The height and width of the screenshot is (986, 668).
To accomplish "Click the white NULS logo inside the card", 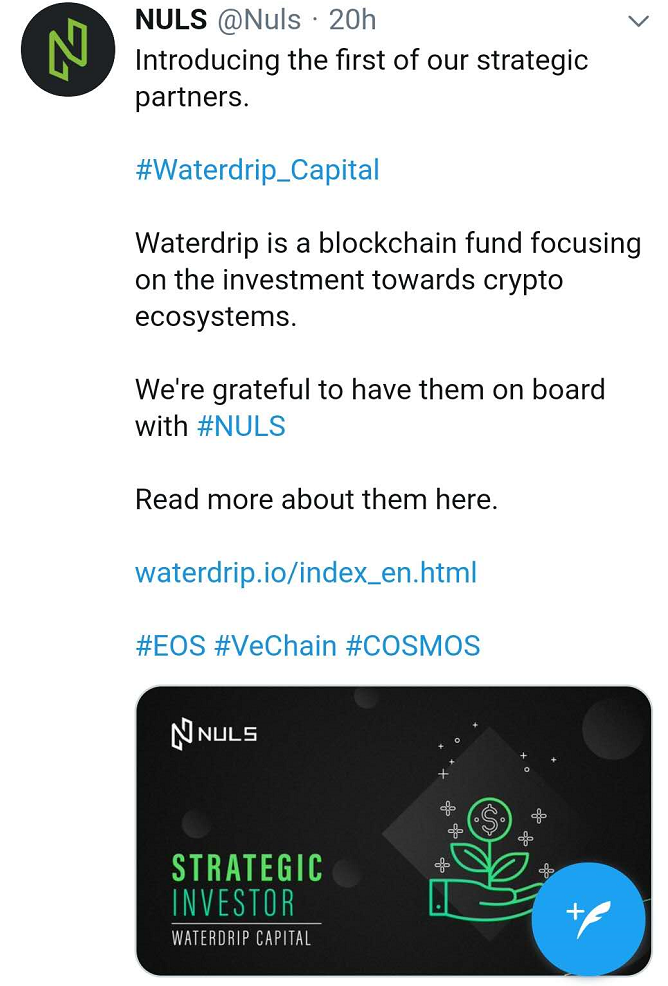I will [x=214, y=734].
